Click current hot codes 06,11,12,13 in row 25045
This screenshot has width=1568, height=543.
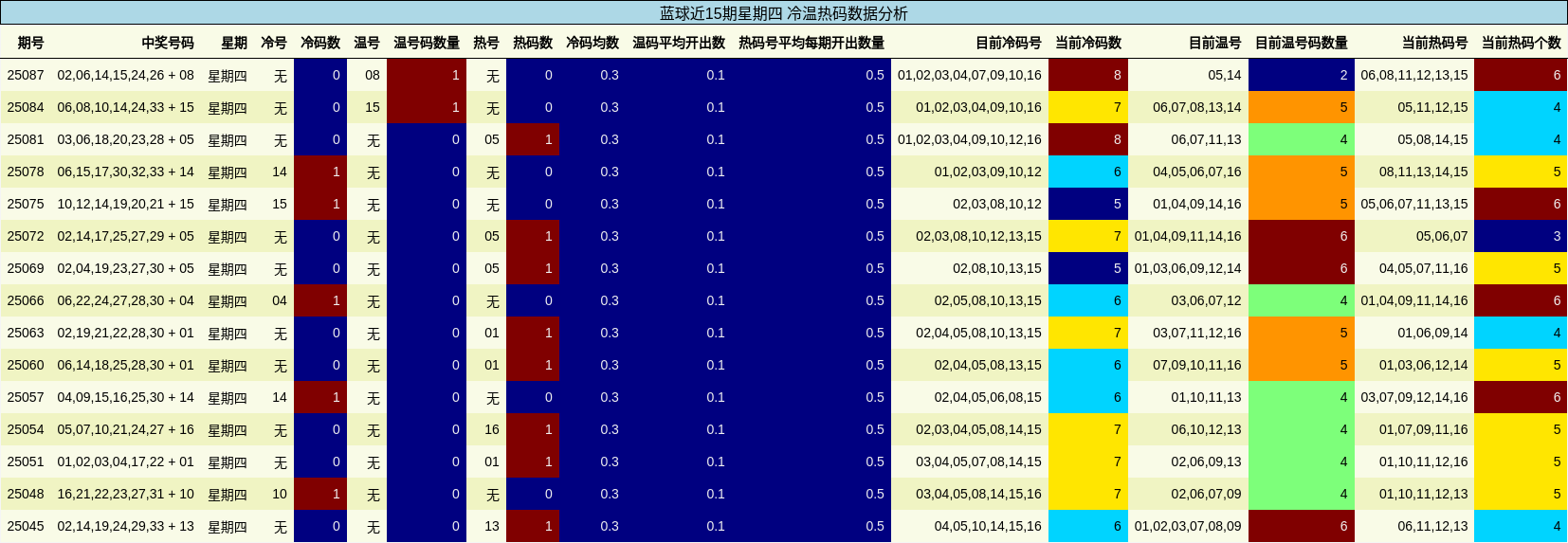point(1432,526)
